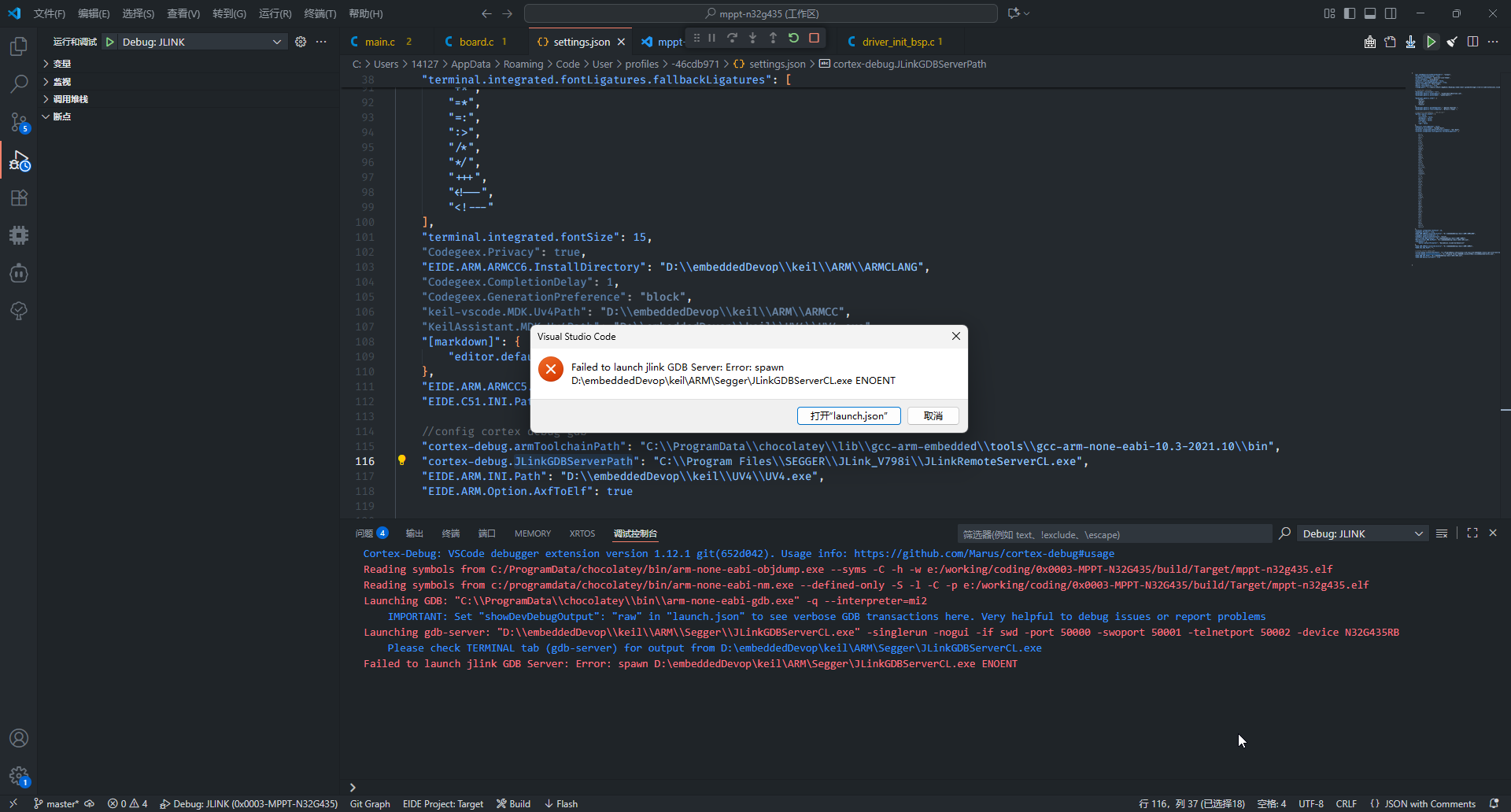Toggle bottom panel visibility in title bar

(x=1370, y=13)
